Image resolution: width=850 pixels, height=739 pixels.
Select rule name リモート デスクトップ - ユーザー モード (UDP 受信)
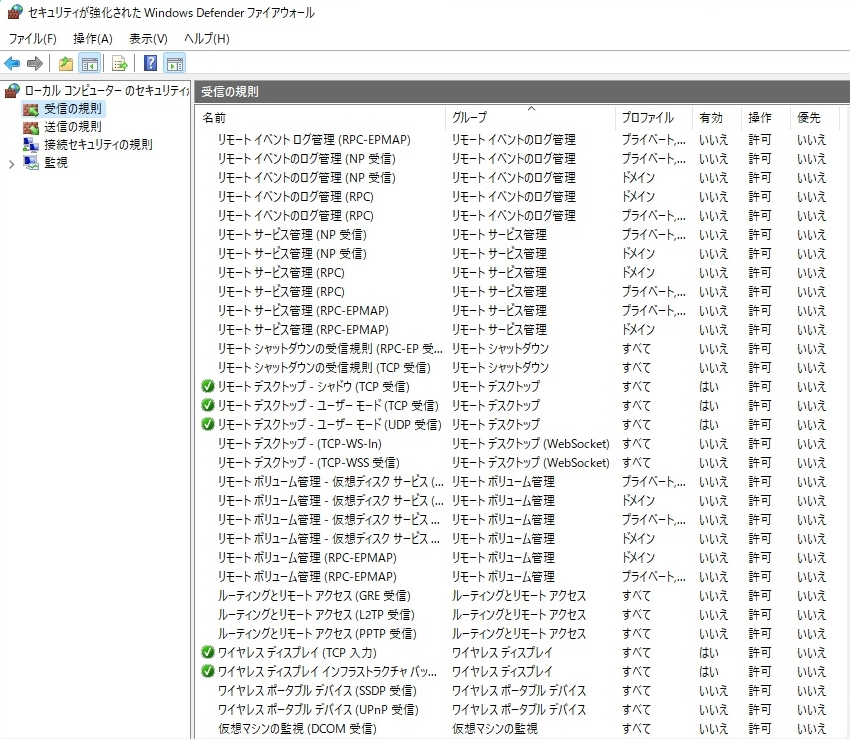click(x=330, y=425)
